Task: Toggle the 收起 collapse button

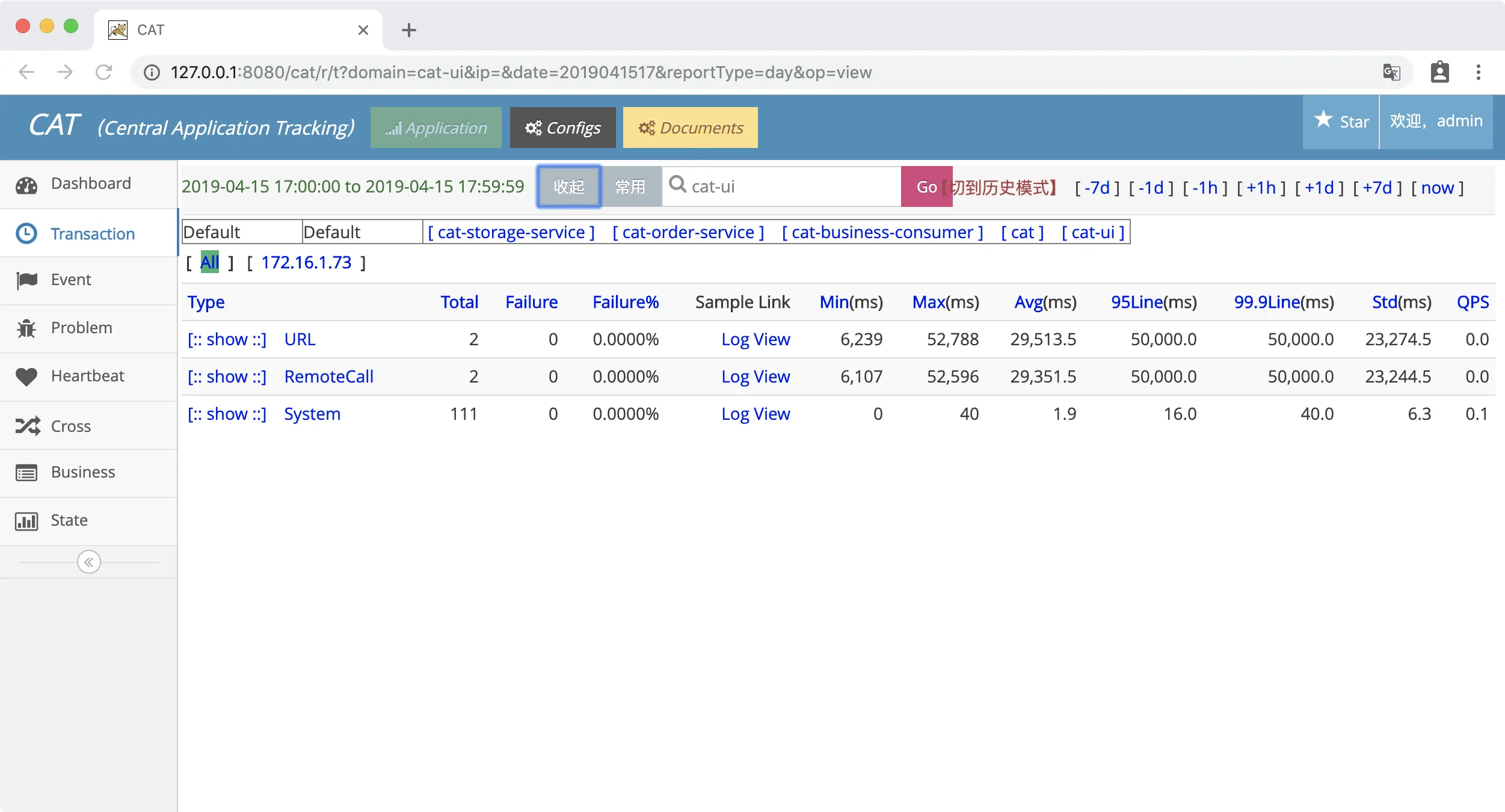Action: pyautogui.click(x=568, y=187)
